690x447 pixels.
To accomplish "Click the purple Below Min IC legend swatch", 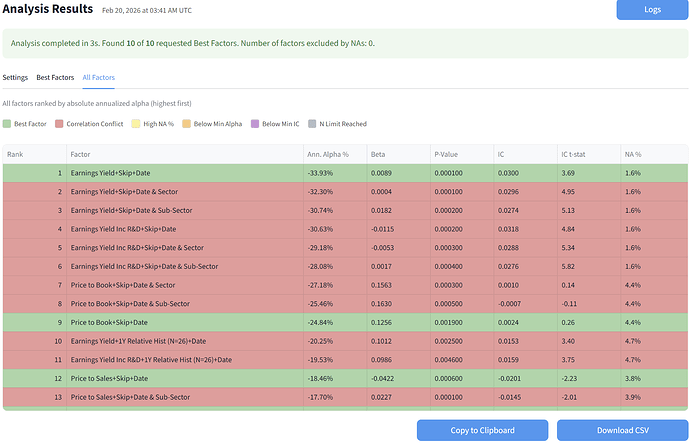I will point(252,124).
